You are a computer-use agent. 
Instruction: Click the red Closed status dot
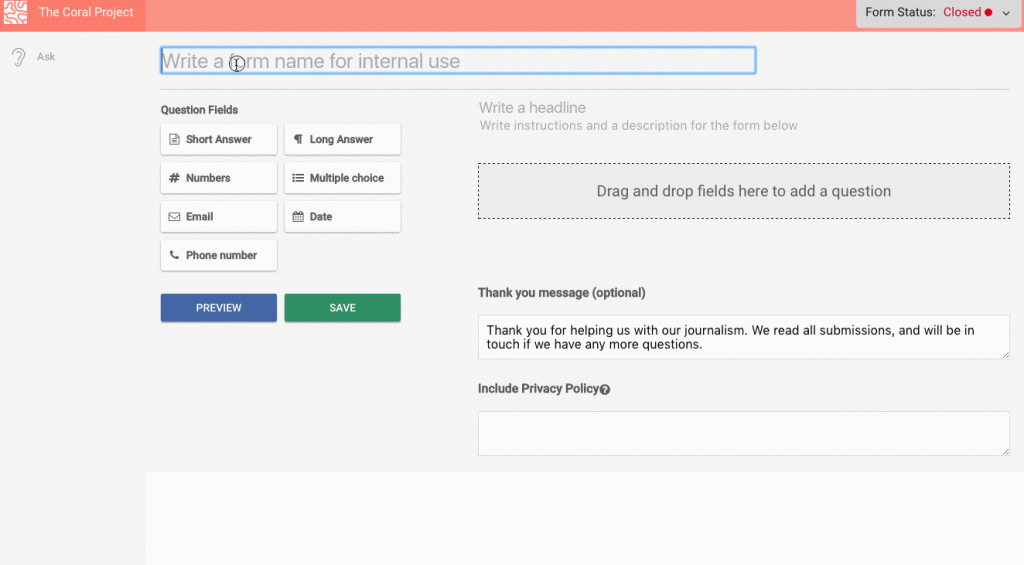[988, 12]
